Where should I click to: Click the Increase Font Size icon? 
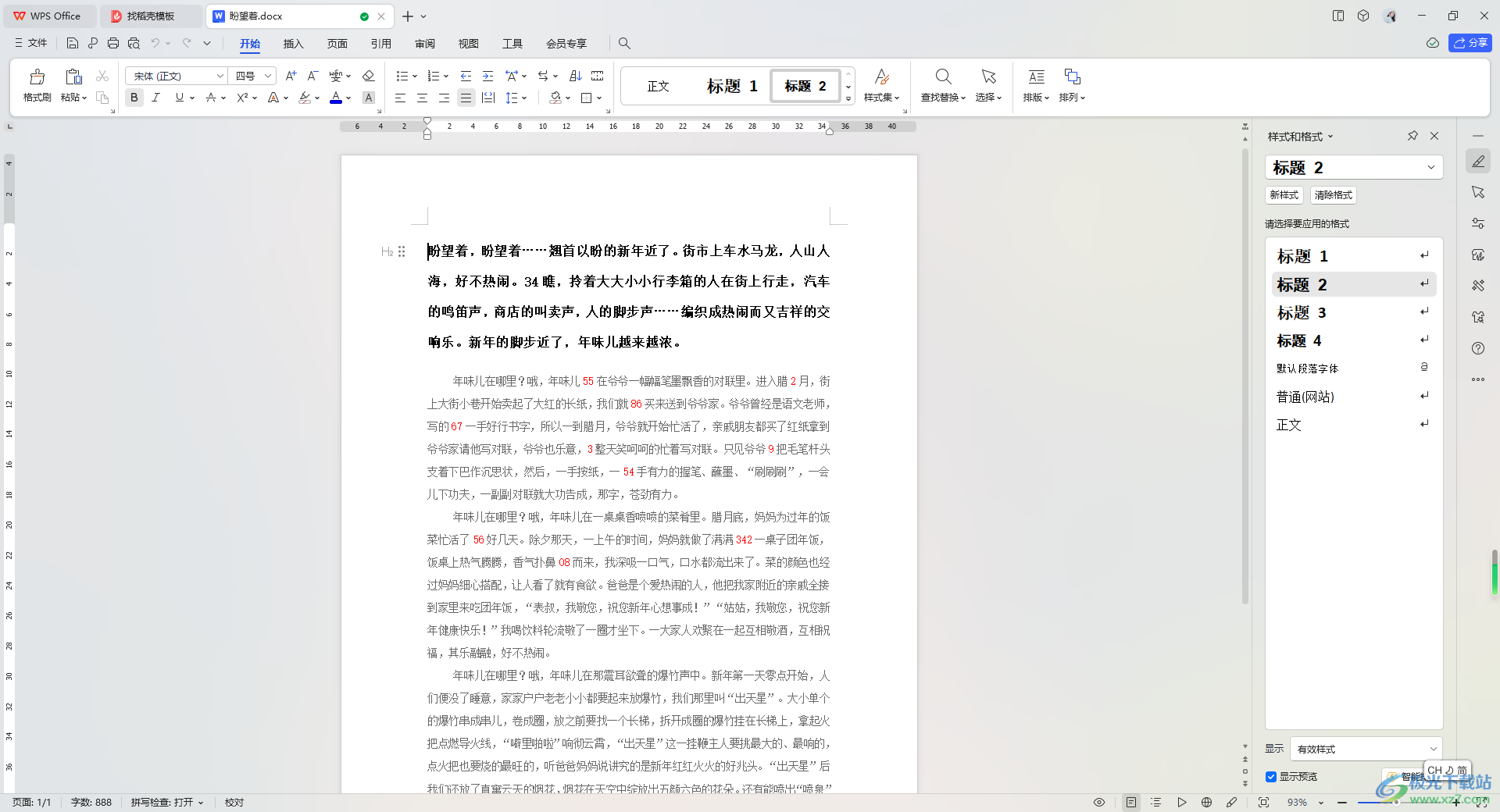pyautogui.click(x=291, y=76)
